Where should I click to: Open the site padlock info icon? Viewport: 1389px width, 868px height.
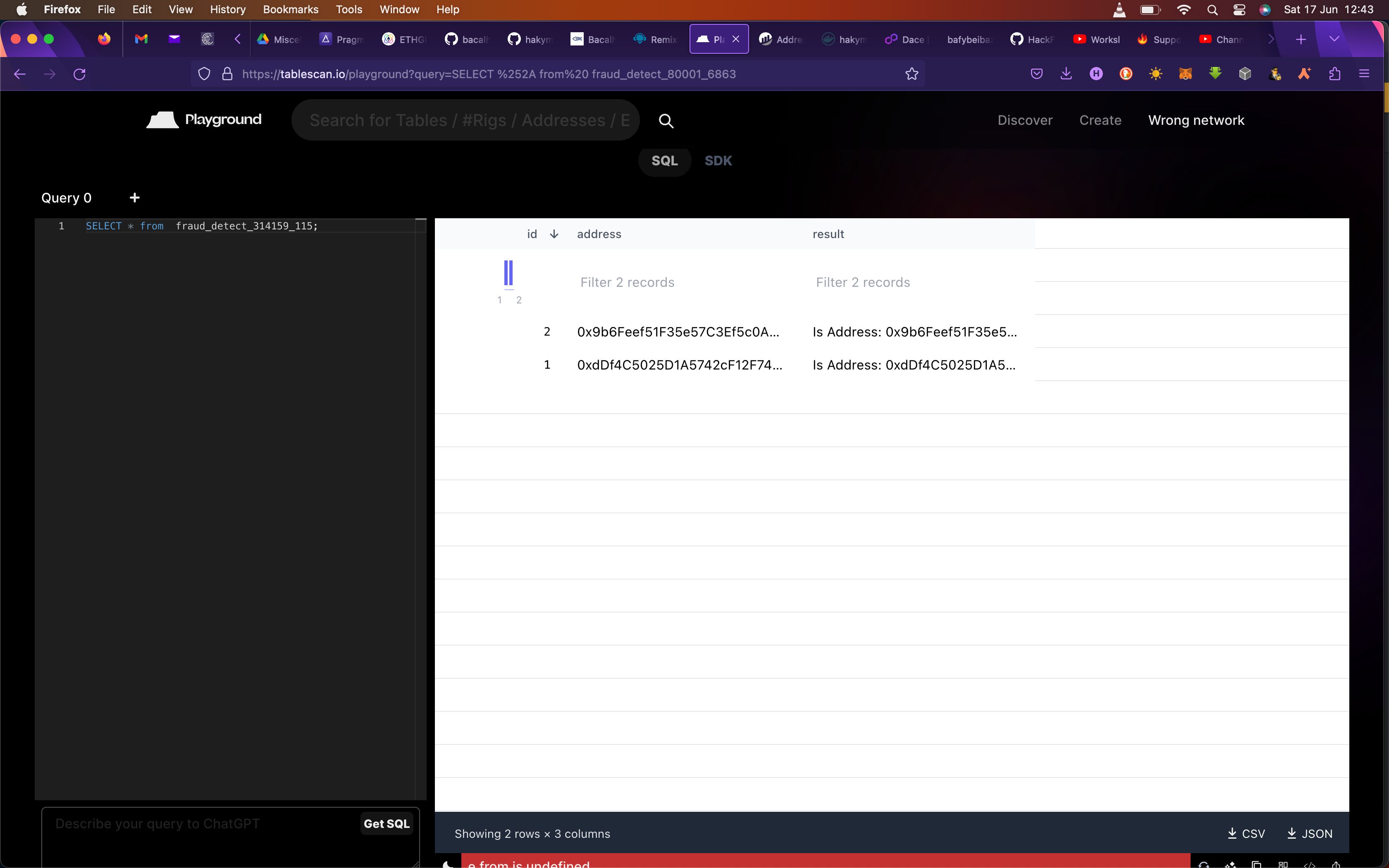click(227, 74)
